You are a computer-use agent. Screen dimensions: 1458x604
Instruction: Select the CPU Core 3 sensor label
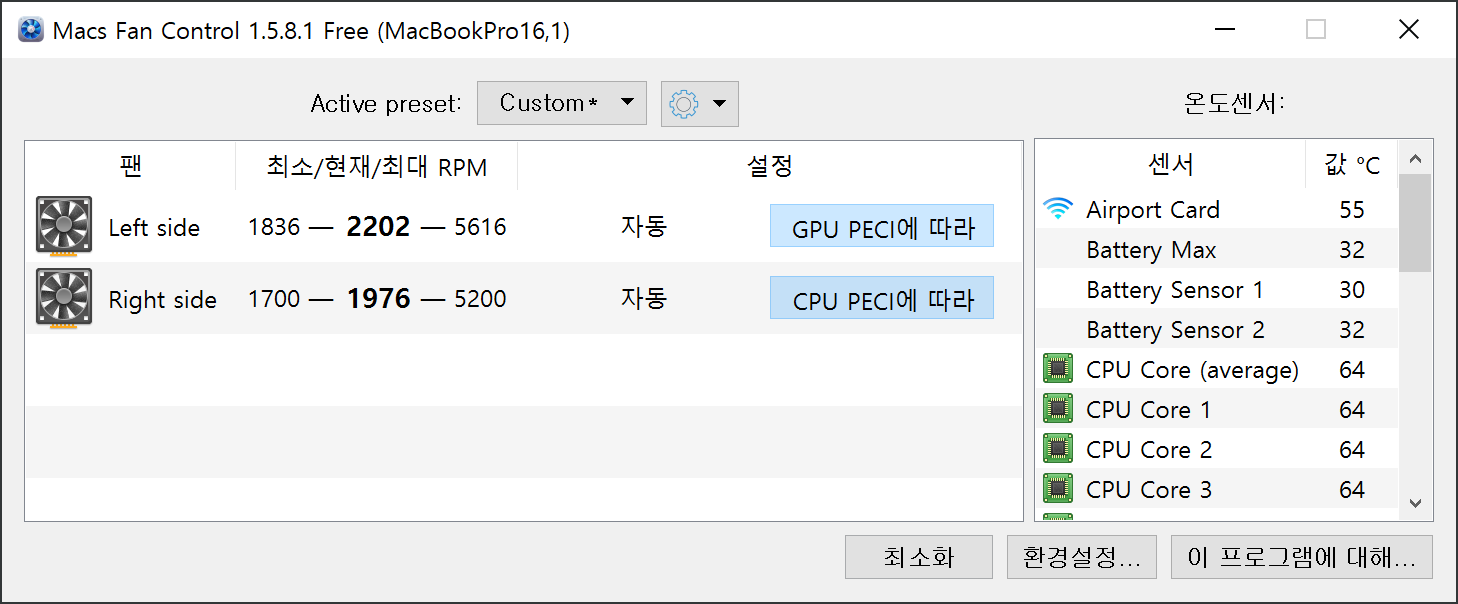[1149, 490]
